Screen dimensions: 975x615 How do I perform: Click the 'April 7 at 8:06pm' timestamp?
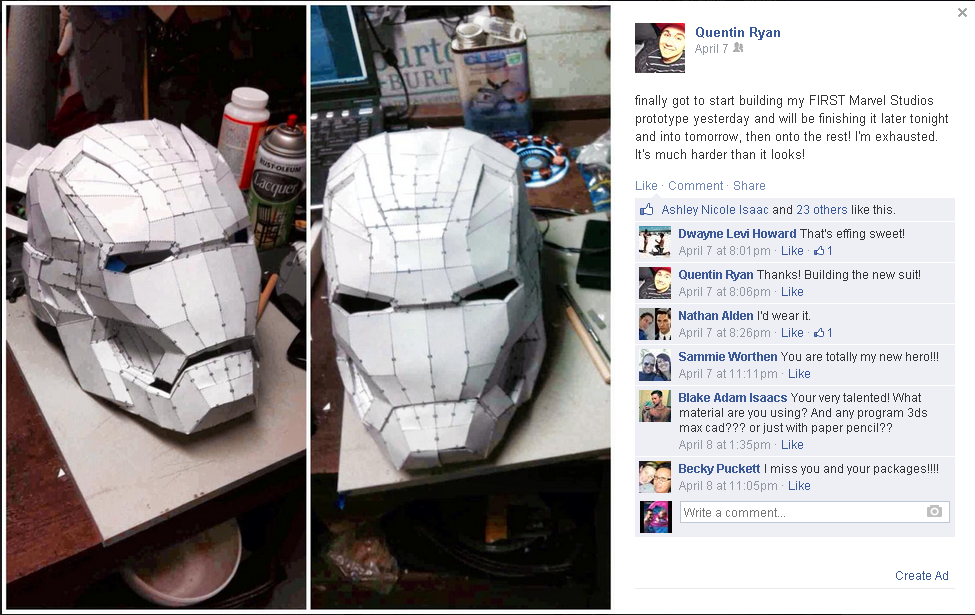[724, 292]
